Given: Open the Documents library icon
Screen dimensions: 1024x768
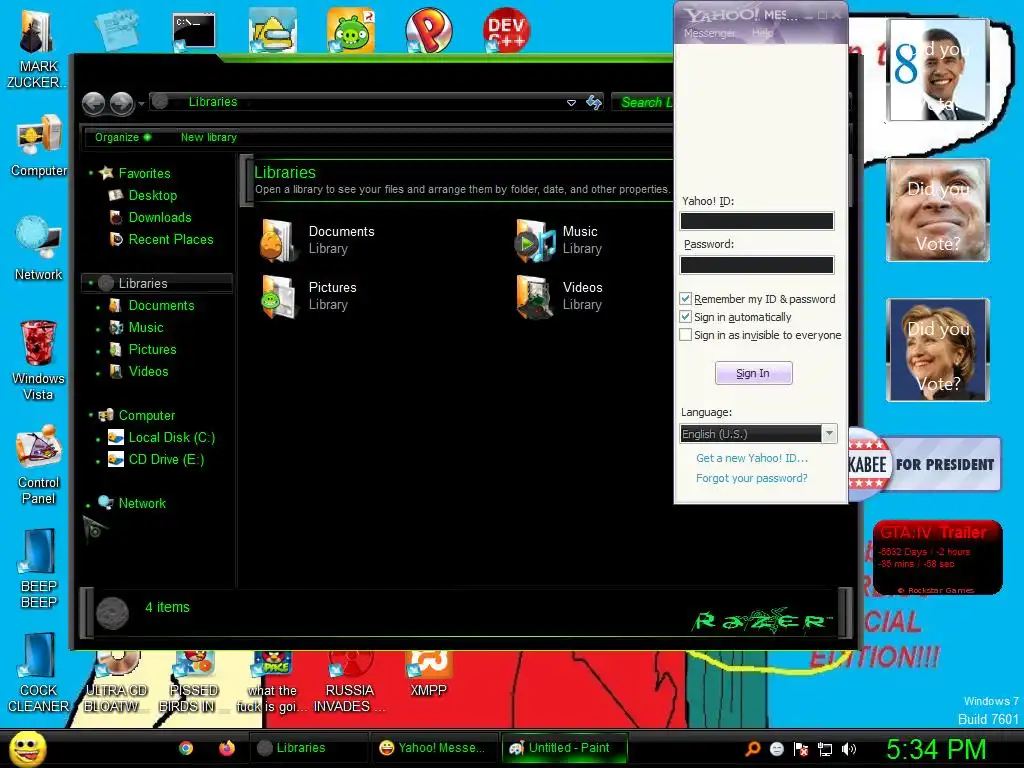Looking at the screenshot, I should click(x=279, y=240).
